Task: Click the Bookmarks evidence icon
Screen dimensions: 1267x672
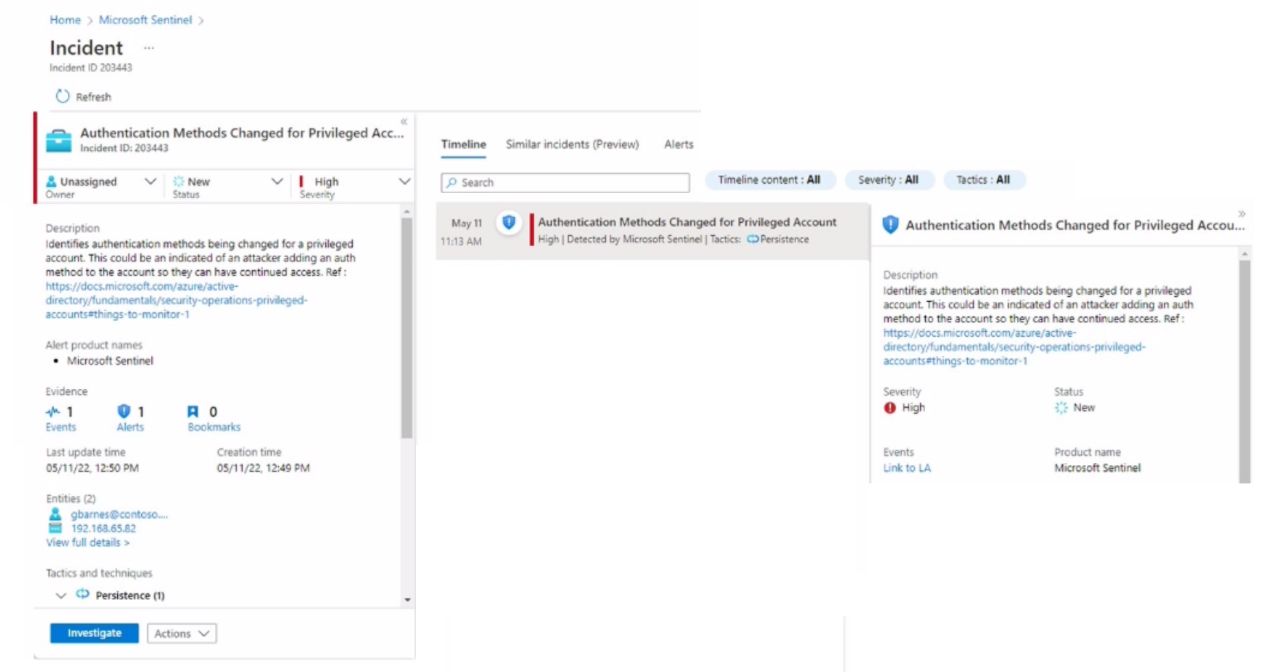Action: pos(194,411)
